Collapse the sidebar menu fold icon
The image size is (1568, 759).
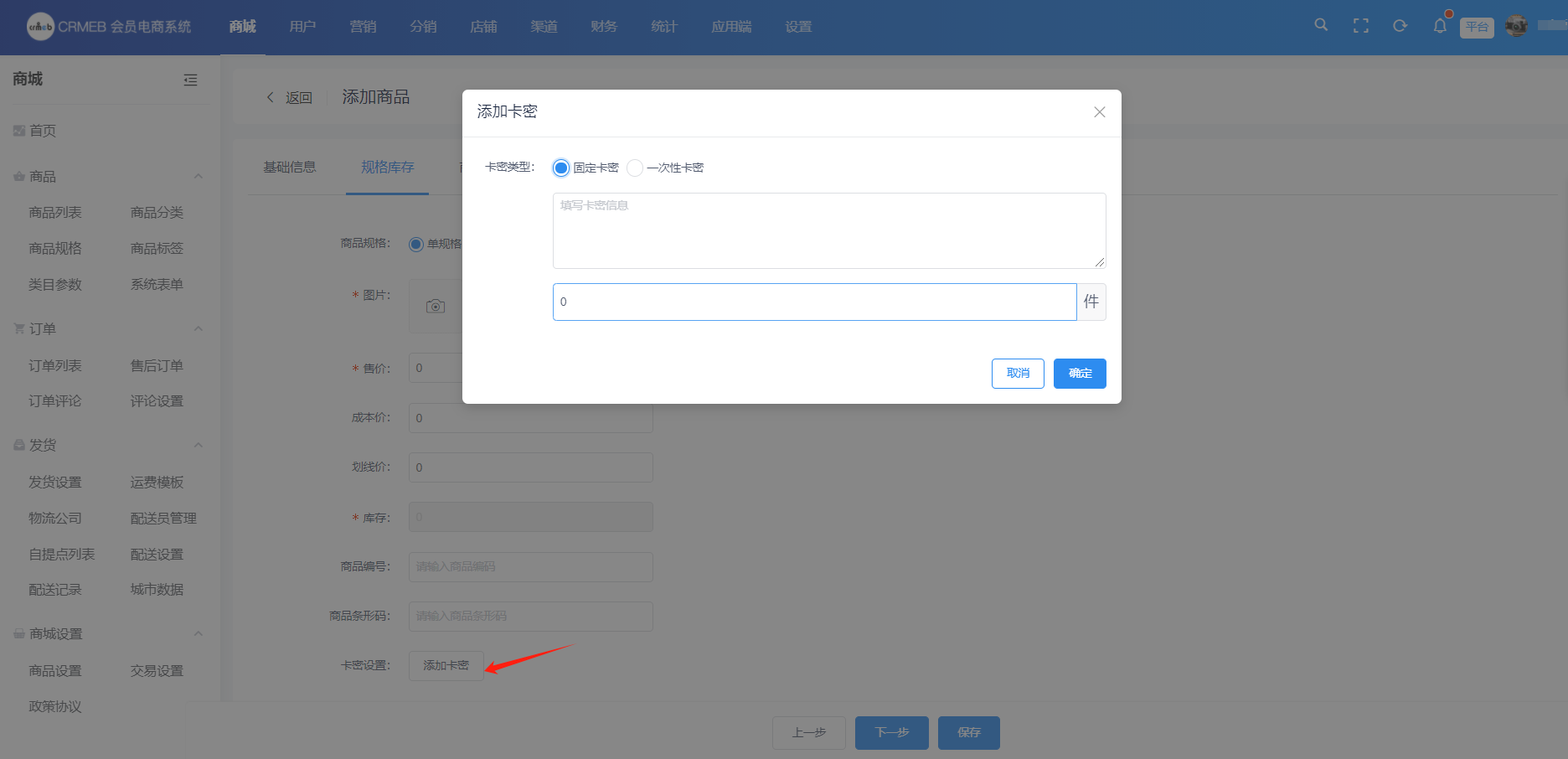point(190,80)
